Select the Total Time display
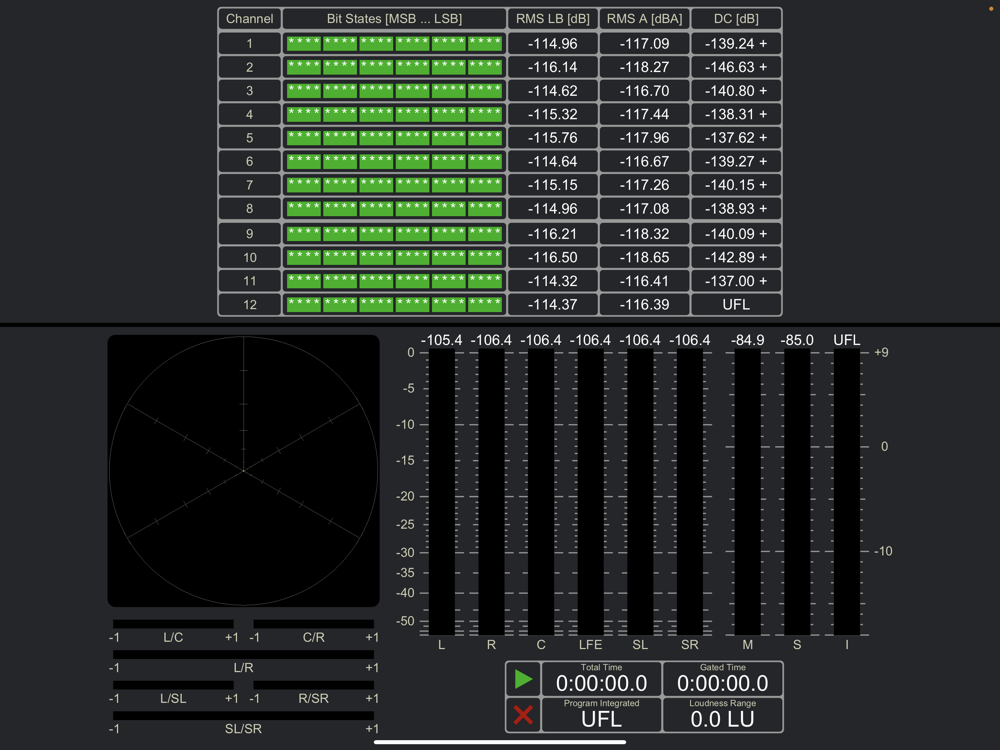This screenshot has width=1000, height=750. click(x=601, y=679)
